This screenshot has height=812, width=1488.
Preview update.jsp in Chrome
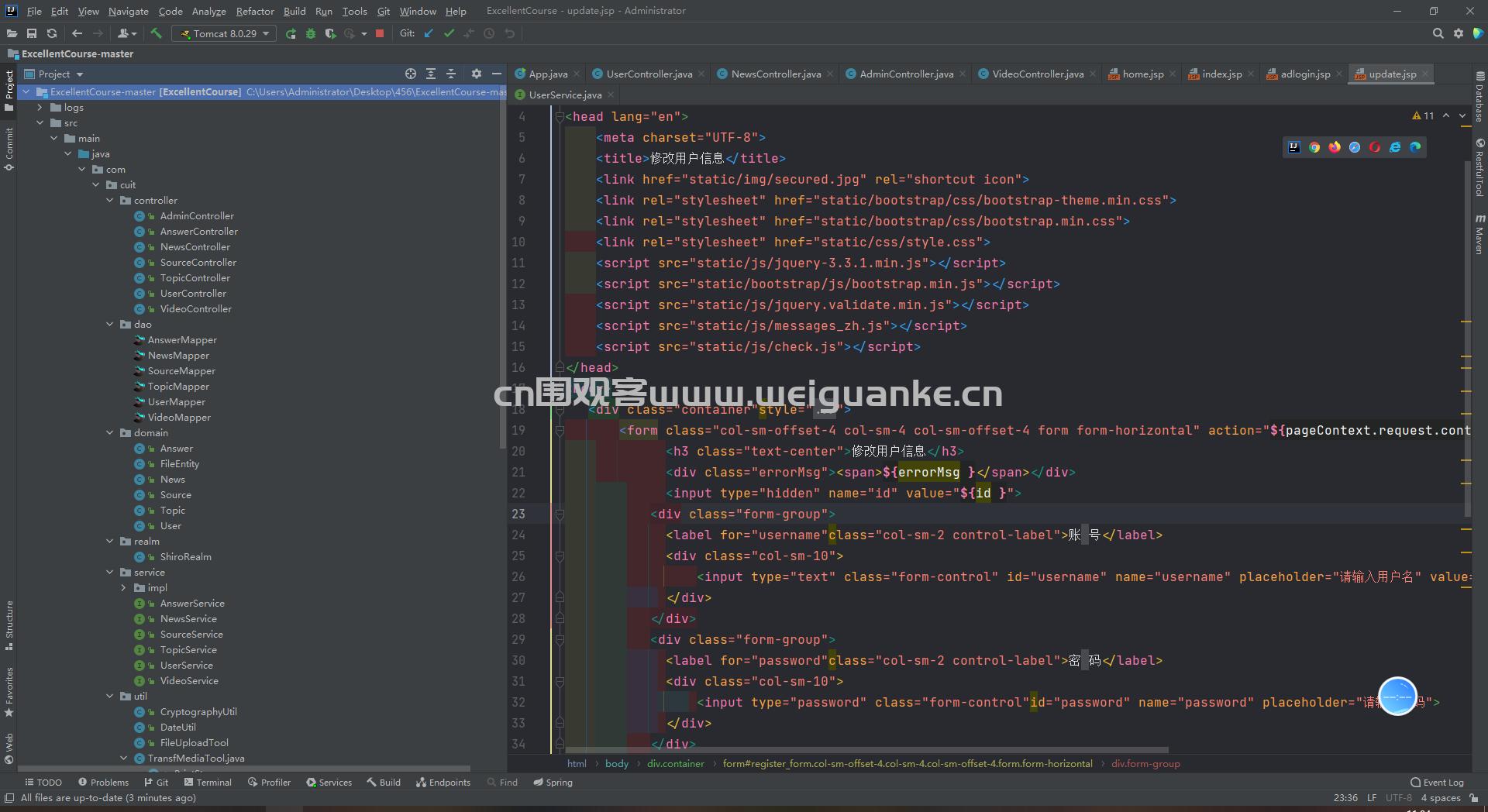tap(1315, 147)
